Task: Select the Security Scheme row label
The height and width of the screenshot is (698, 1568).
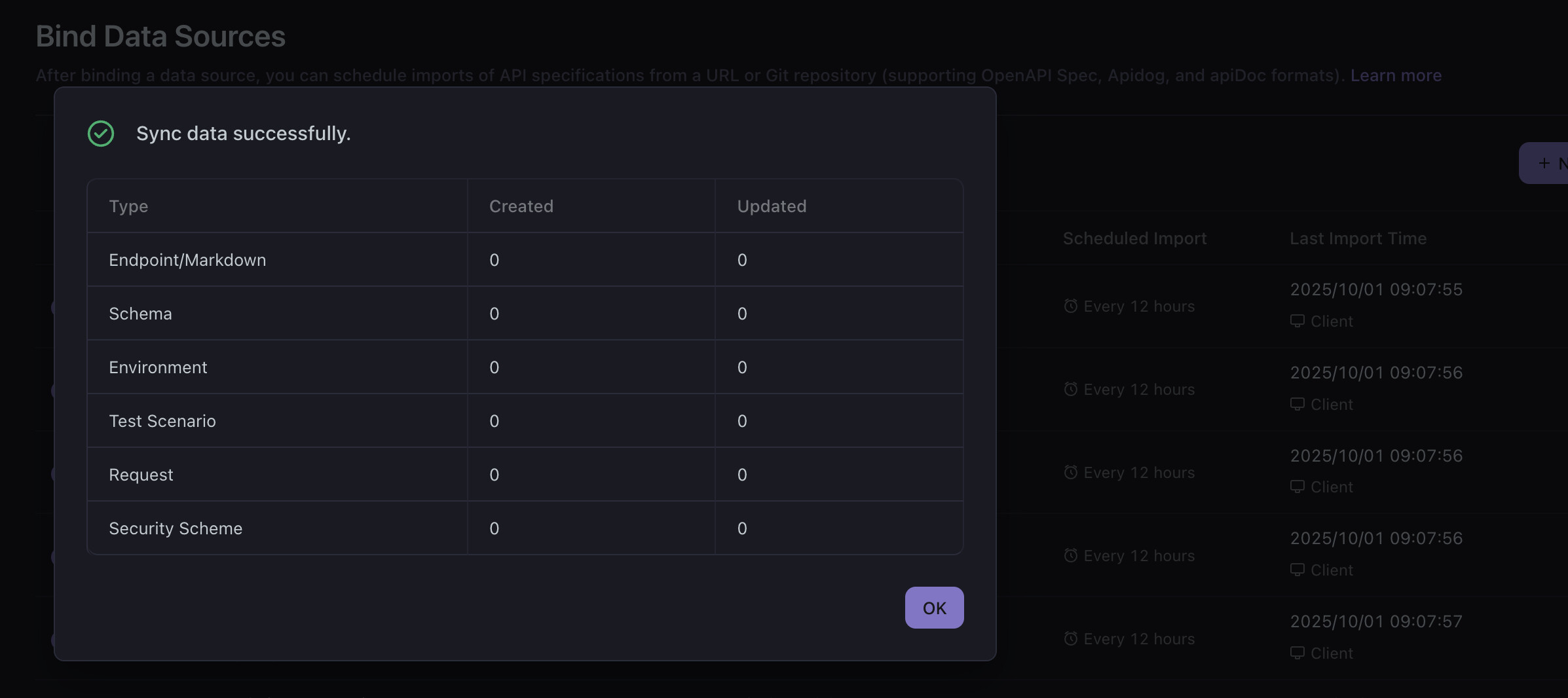Action: pos(176,528)
